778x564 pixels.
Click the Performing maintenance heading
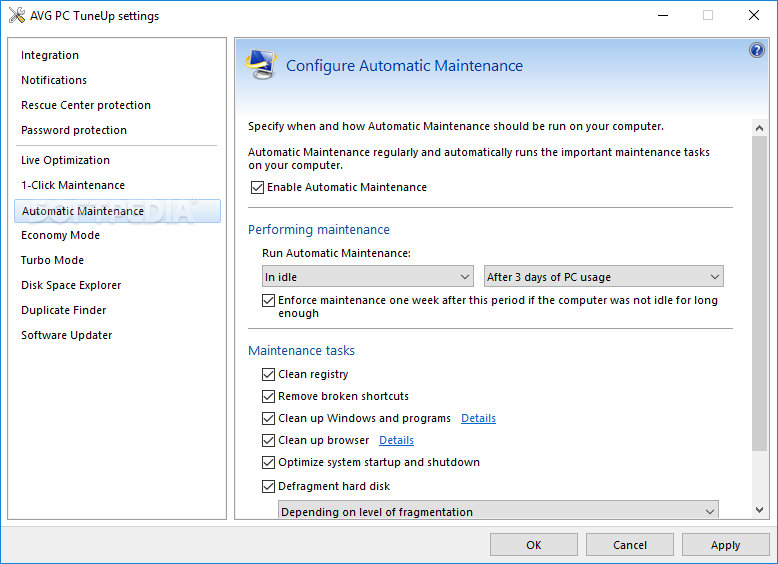click(x=319, y=230)
